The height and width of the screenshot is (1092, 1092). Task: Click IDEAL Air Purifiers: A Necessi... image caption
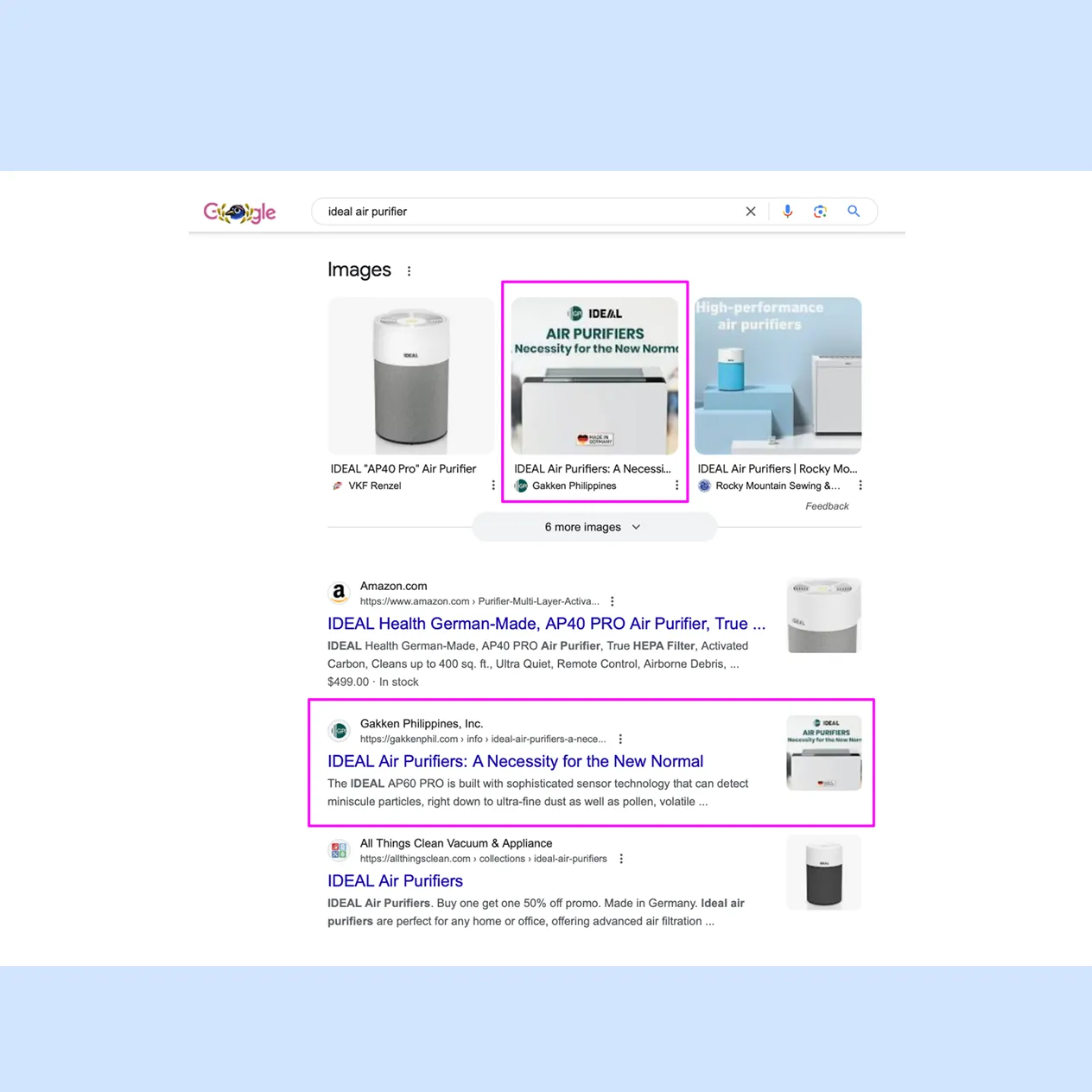click(593, 468)
